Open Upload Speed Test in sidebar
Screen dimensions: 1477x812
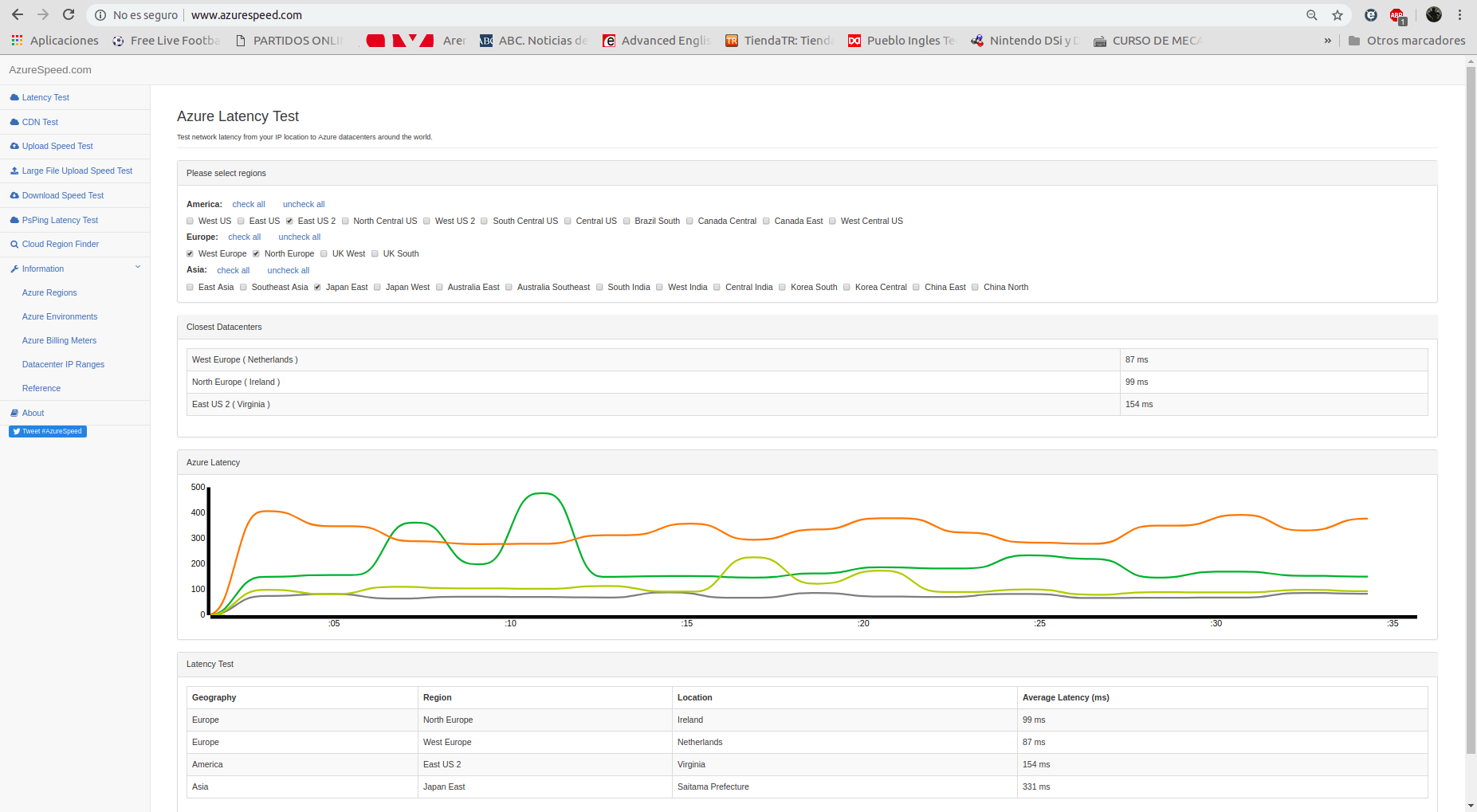(57, 146)
